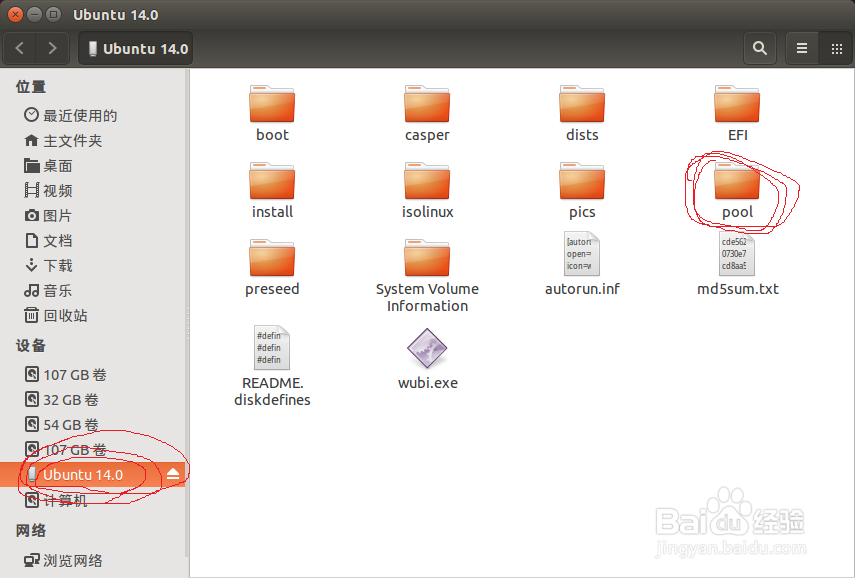Select the md5sum.txt file
855x578 pixels.
(x=737, y=264)
